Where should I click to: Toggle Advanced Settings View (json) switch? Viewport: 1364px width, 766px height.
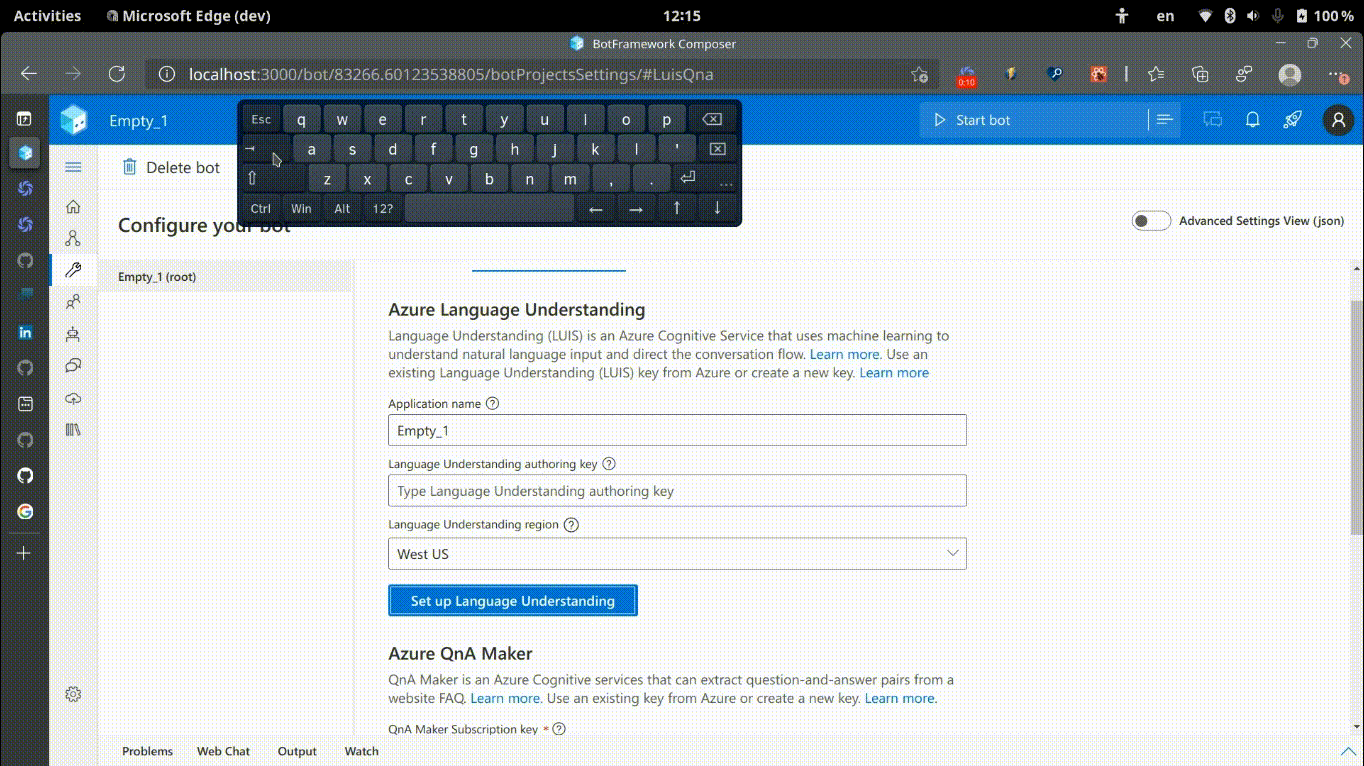(1151, 221)
